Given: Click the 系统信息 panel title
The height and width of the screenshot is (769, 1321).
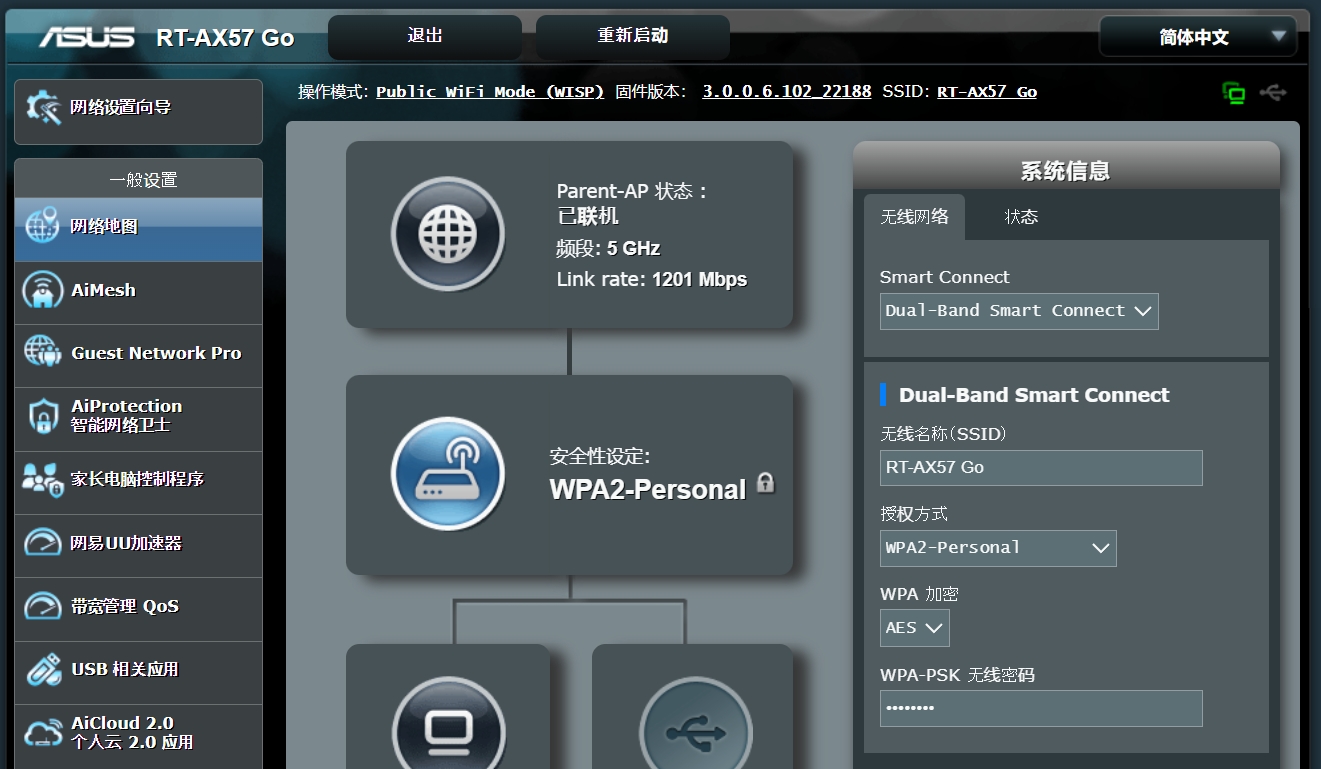Looking at the screenshot, I should [x=1065, y=171].
